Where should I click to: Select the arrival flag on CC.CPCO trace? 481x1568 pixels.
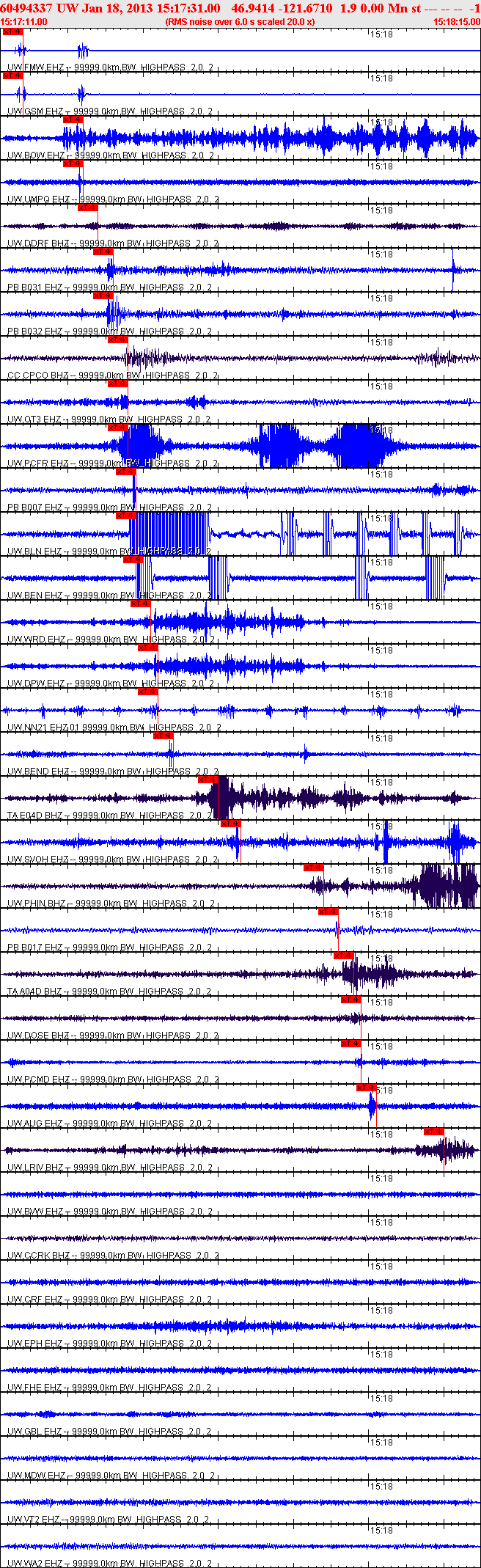coord(118,340)
